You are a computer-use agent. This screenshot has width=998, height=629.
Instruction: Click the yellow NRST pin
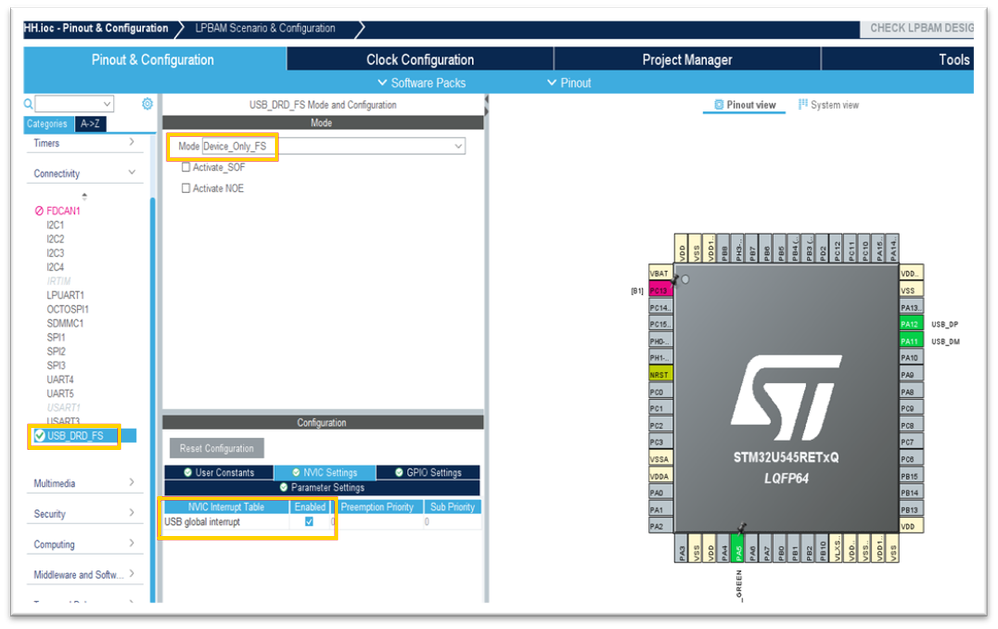coord(659,374)
